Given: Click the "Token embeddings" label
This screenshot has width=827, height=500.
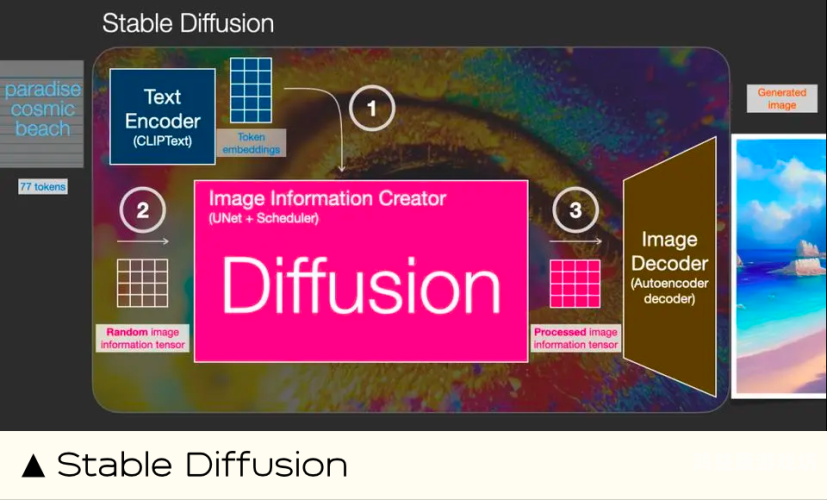Looking at the screenshot, I should click(x=251, y=142).
